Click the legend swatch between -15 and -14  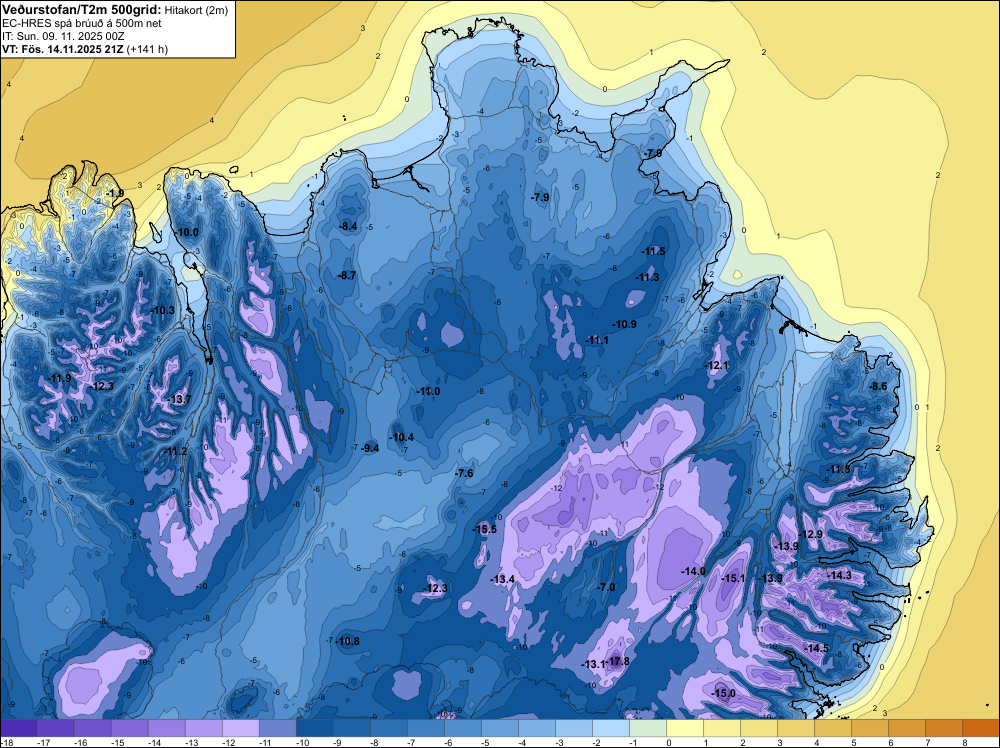coord(129,728)
